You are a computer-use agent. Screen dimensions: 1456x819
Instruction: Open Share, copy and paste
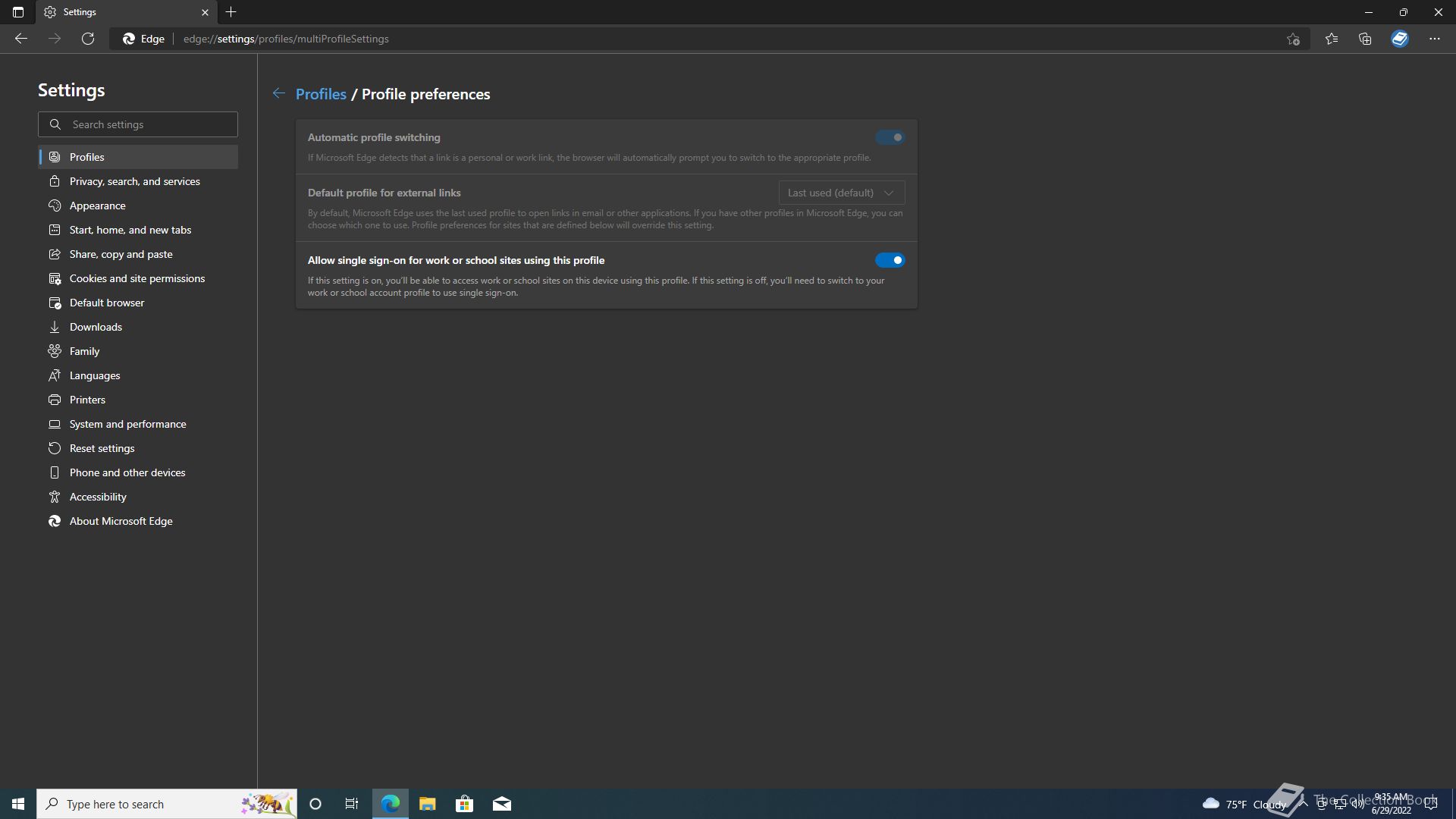tap(139, 254)
